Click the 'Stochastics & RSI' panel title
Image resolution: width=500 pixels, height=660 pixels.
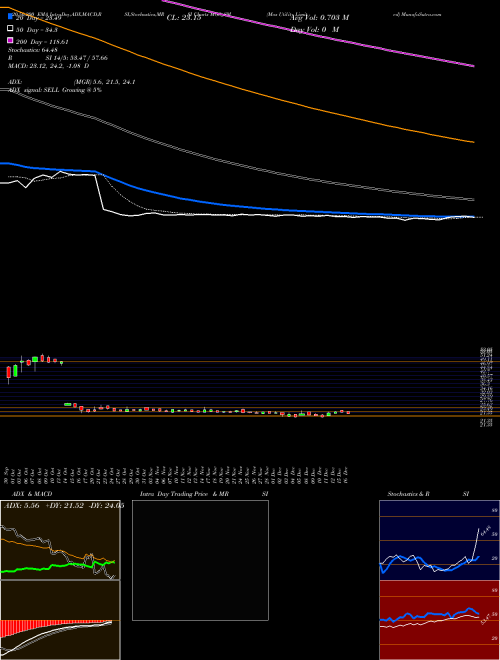click(x=428, y=494)
